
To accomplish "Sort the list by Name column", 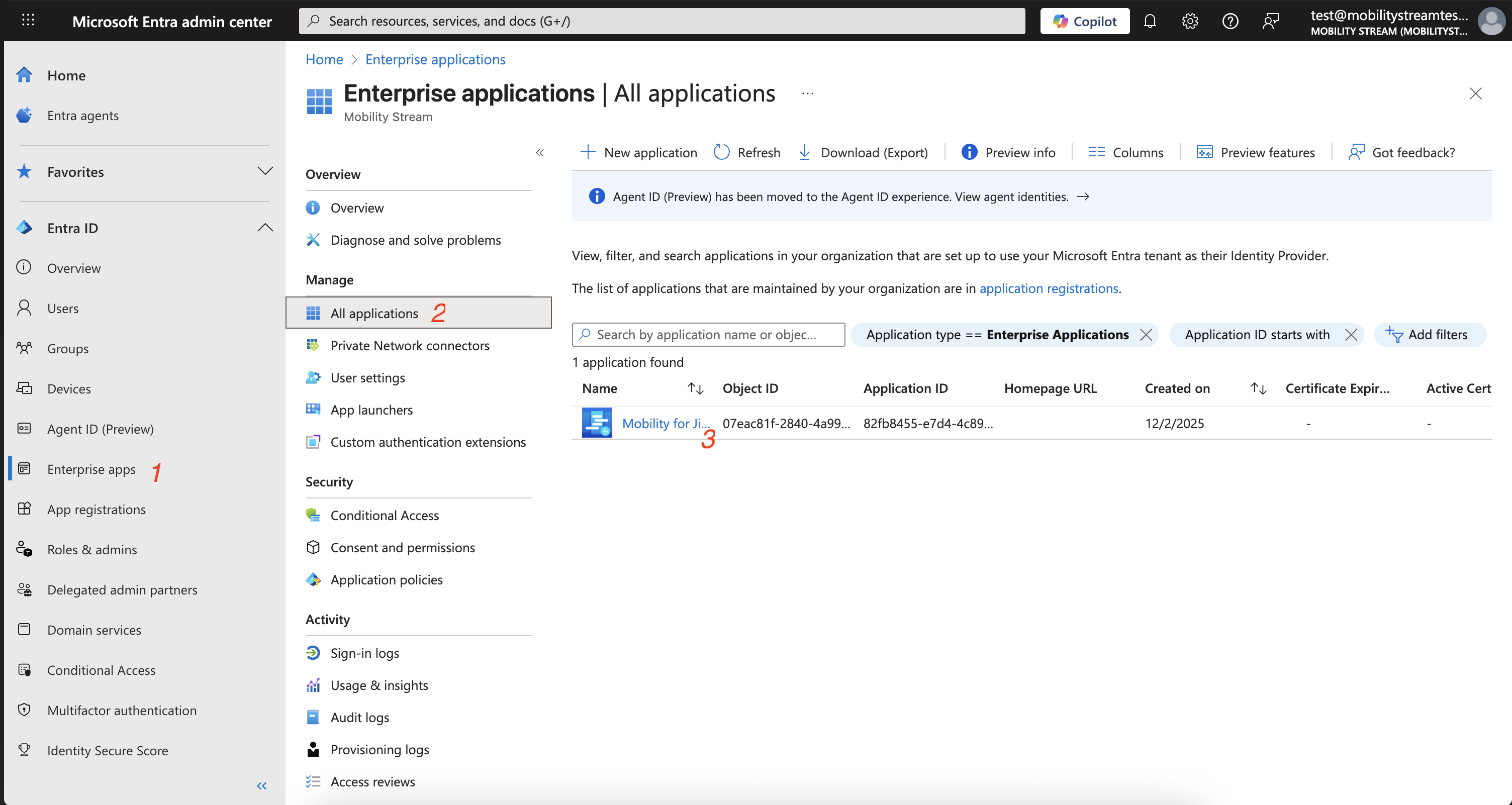I will (695, 388).
